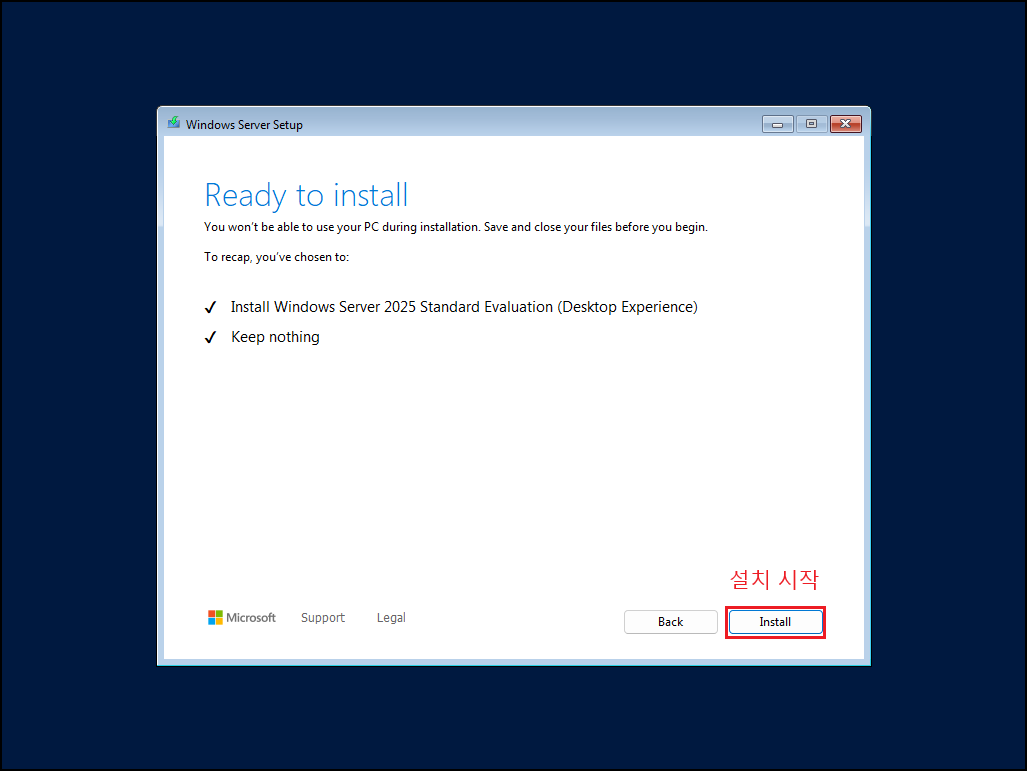Click the Microsoft logo
Screen dimensions: 1027x771
[242, 618]
